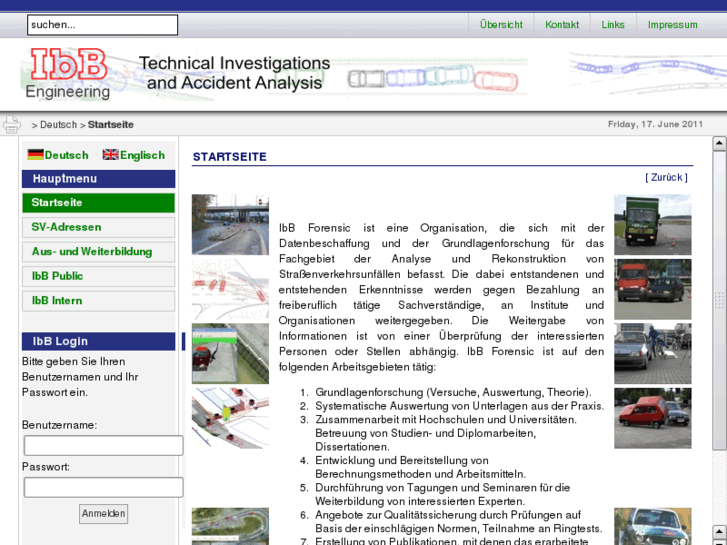Click the British flag icon

[110, 154]
